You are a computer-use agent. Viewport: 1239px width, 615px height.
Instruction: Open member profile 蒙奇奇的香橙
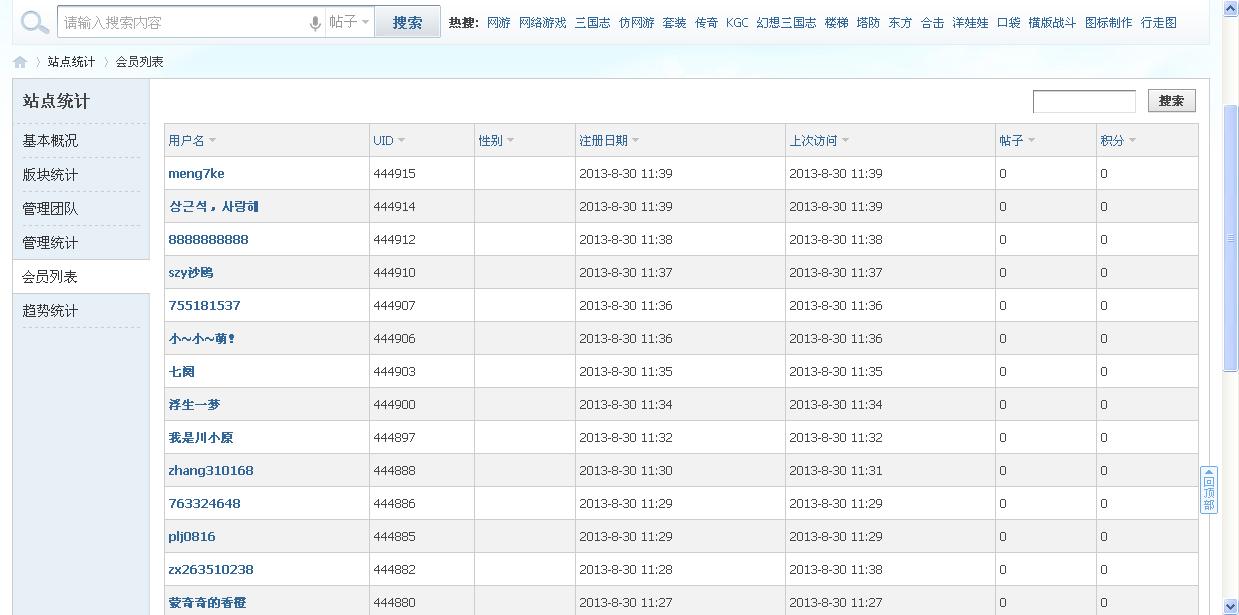tap(207, 603)
